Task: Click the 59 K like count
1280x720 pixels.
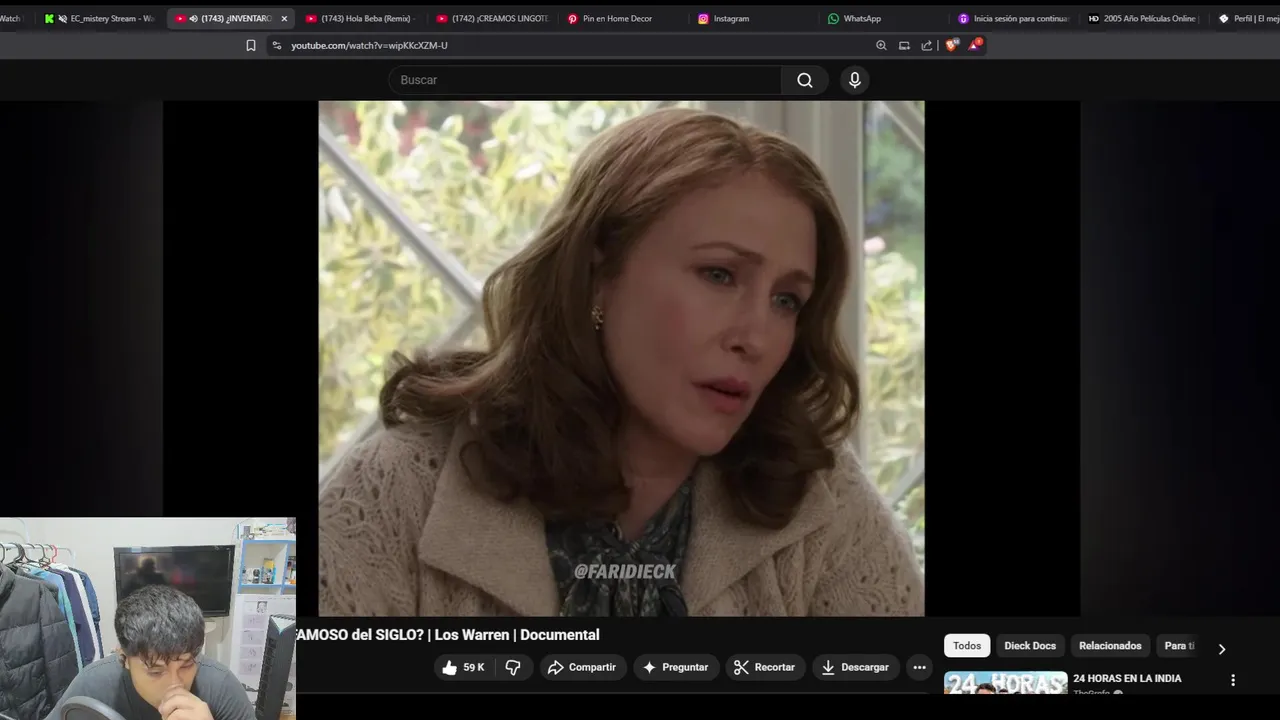Action: pyautogui.click(x=473, y=667)
